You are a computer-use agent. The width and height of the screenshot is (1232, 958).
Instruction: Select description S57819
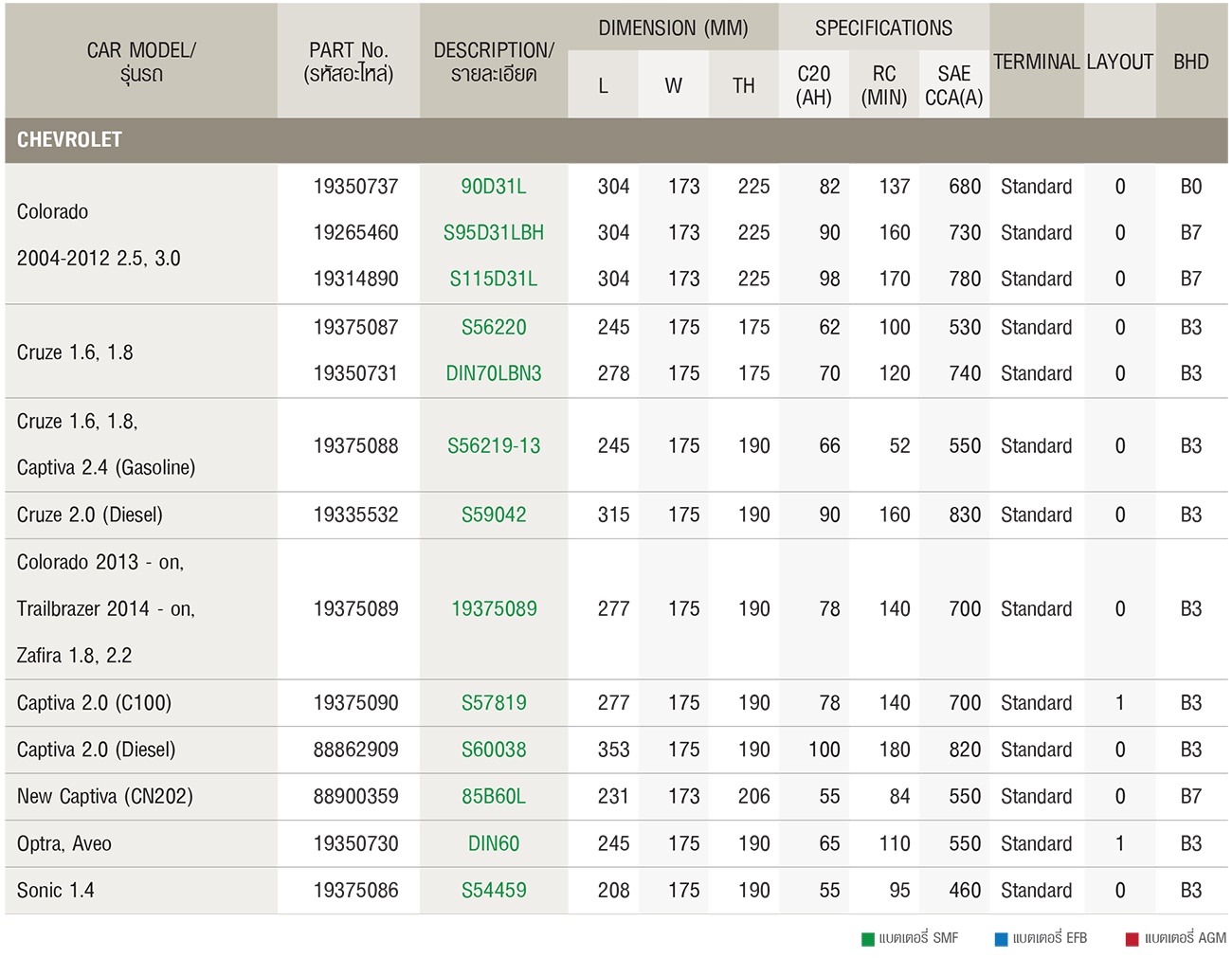click(x=494, y=703)
